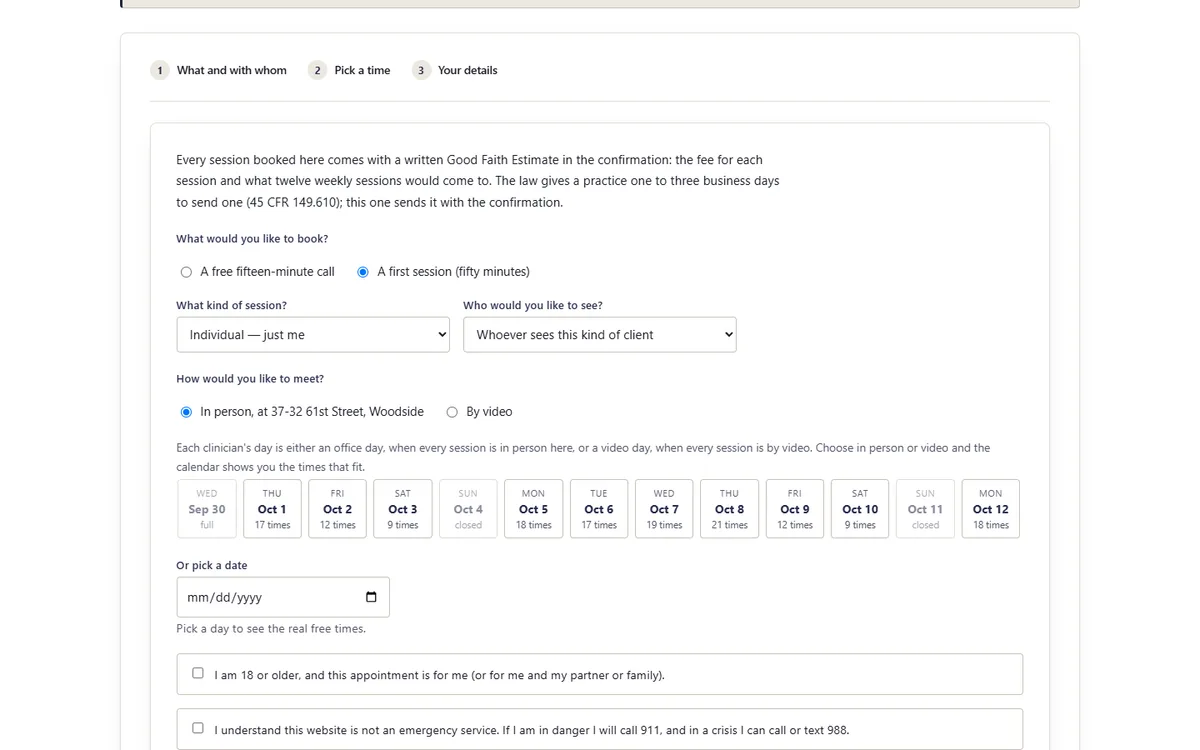Pick Tuesday Oct 6 with 17 times
The height and width of the screenshot is (750, 1200).
tap(599, 509)
